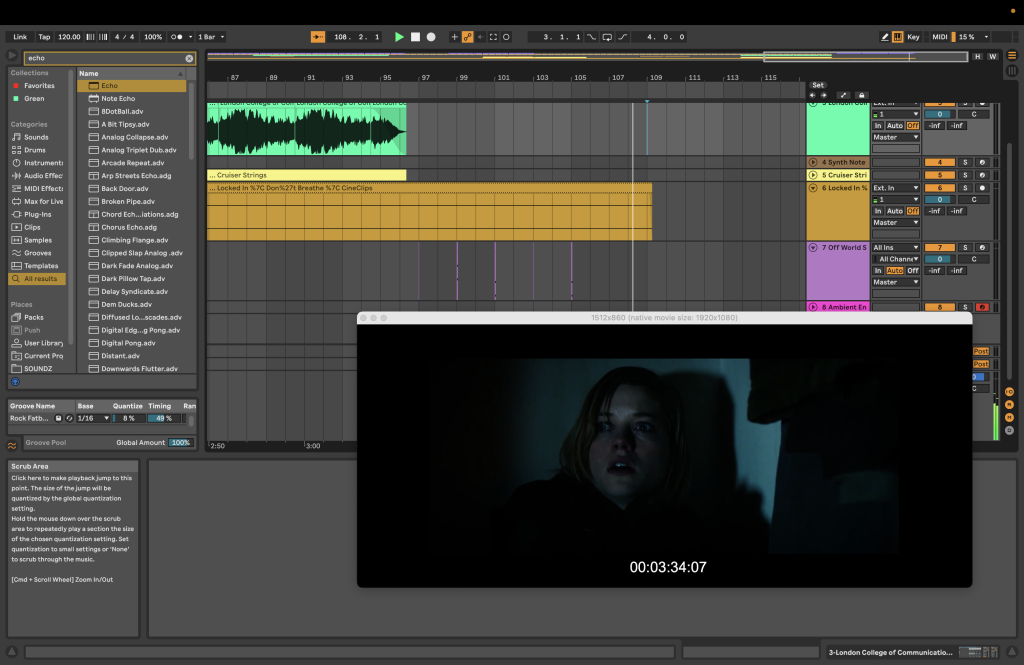Adjust groove Global Amount 100% slider
This screenshot has width=1024, height=665.
[180, 443]
